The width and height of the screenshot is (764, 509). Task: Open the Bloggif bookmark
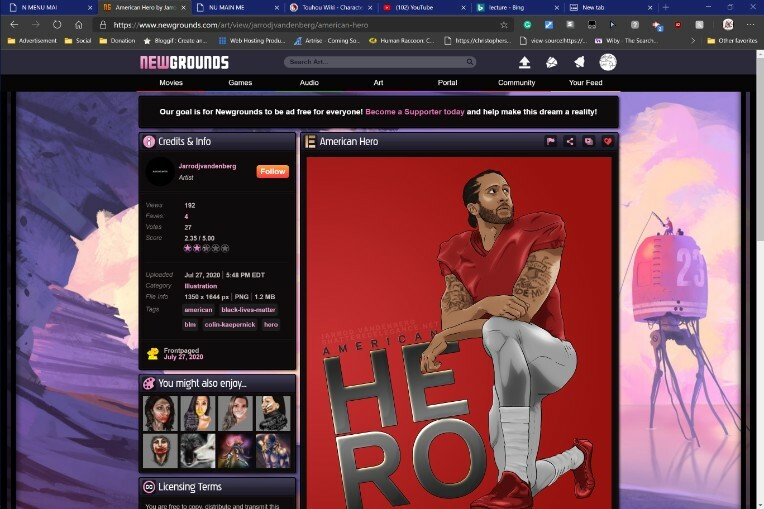pyautogui.click(x=175, y=41)
